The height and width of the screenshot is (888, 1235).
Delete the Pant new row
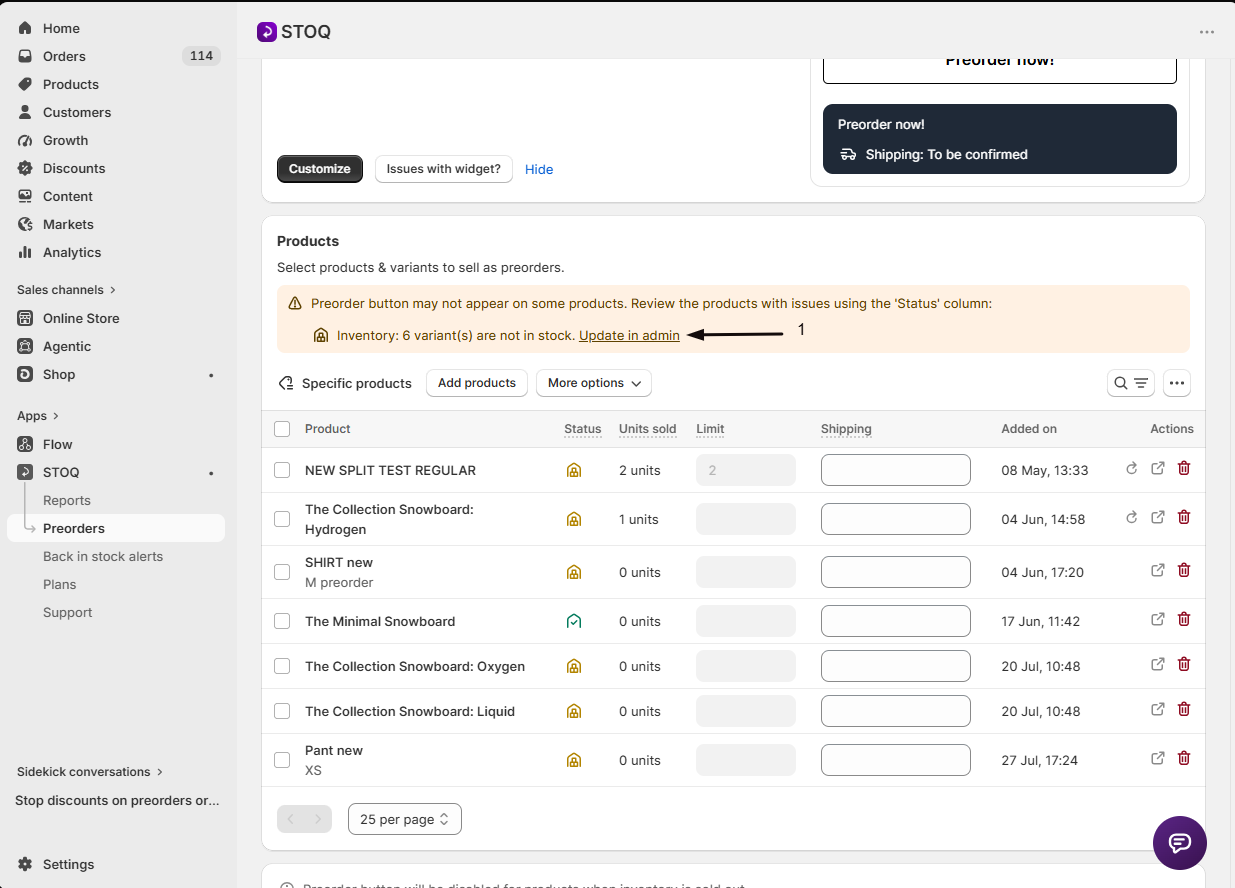[1184, 758]
